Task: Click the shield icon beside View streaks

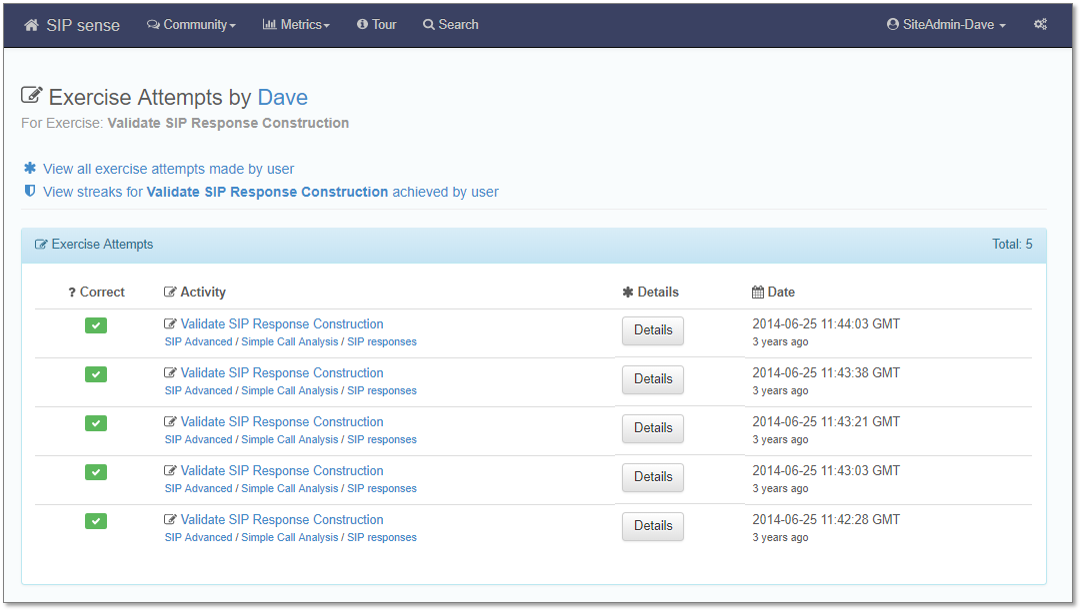Action: [30, 191]
